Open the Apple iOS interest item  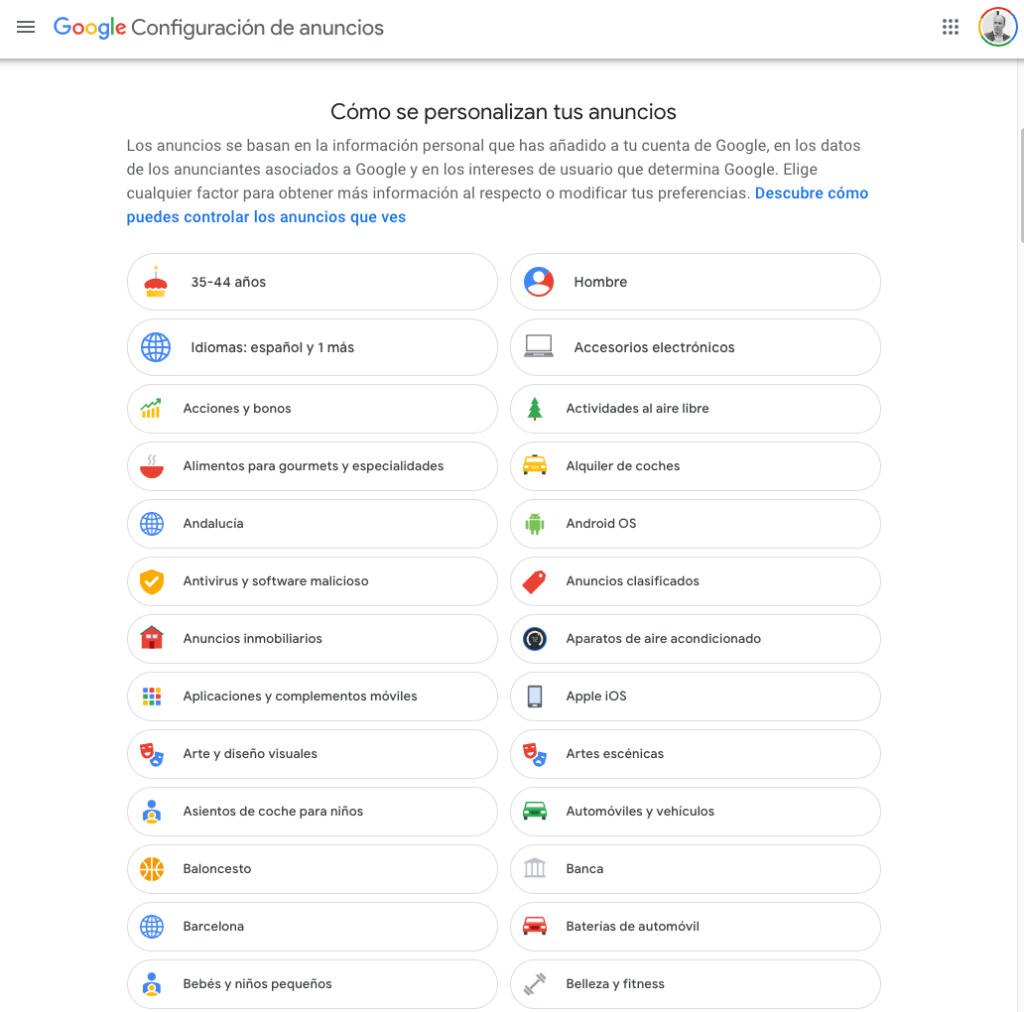click(695, 696)
